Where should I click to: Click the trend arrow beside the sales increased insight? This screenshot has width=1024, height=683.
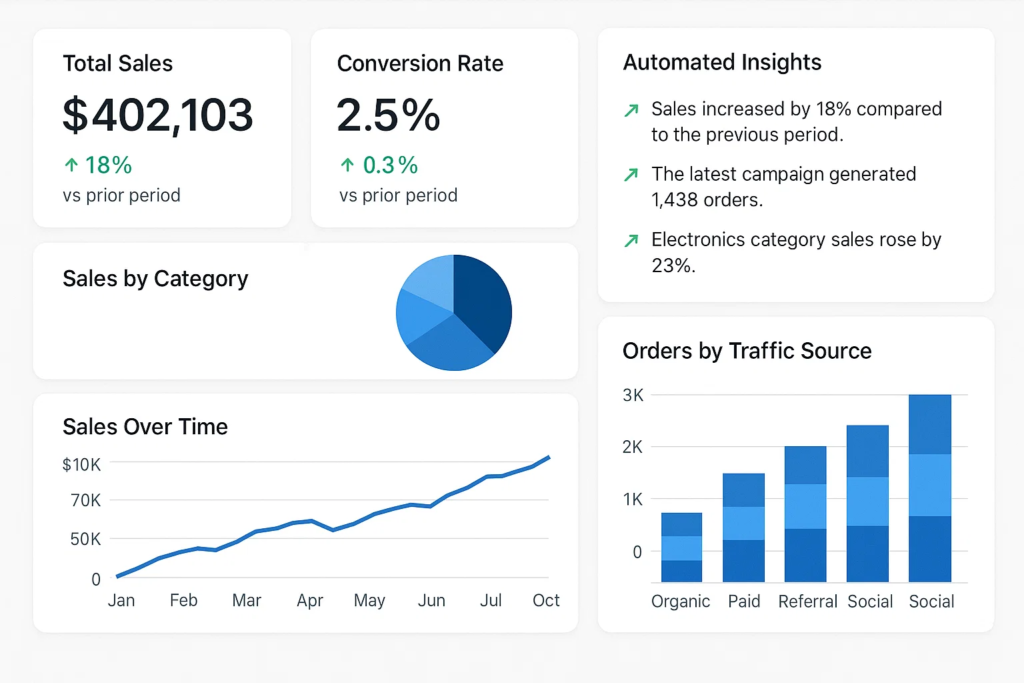(x=630, y=110)
